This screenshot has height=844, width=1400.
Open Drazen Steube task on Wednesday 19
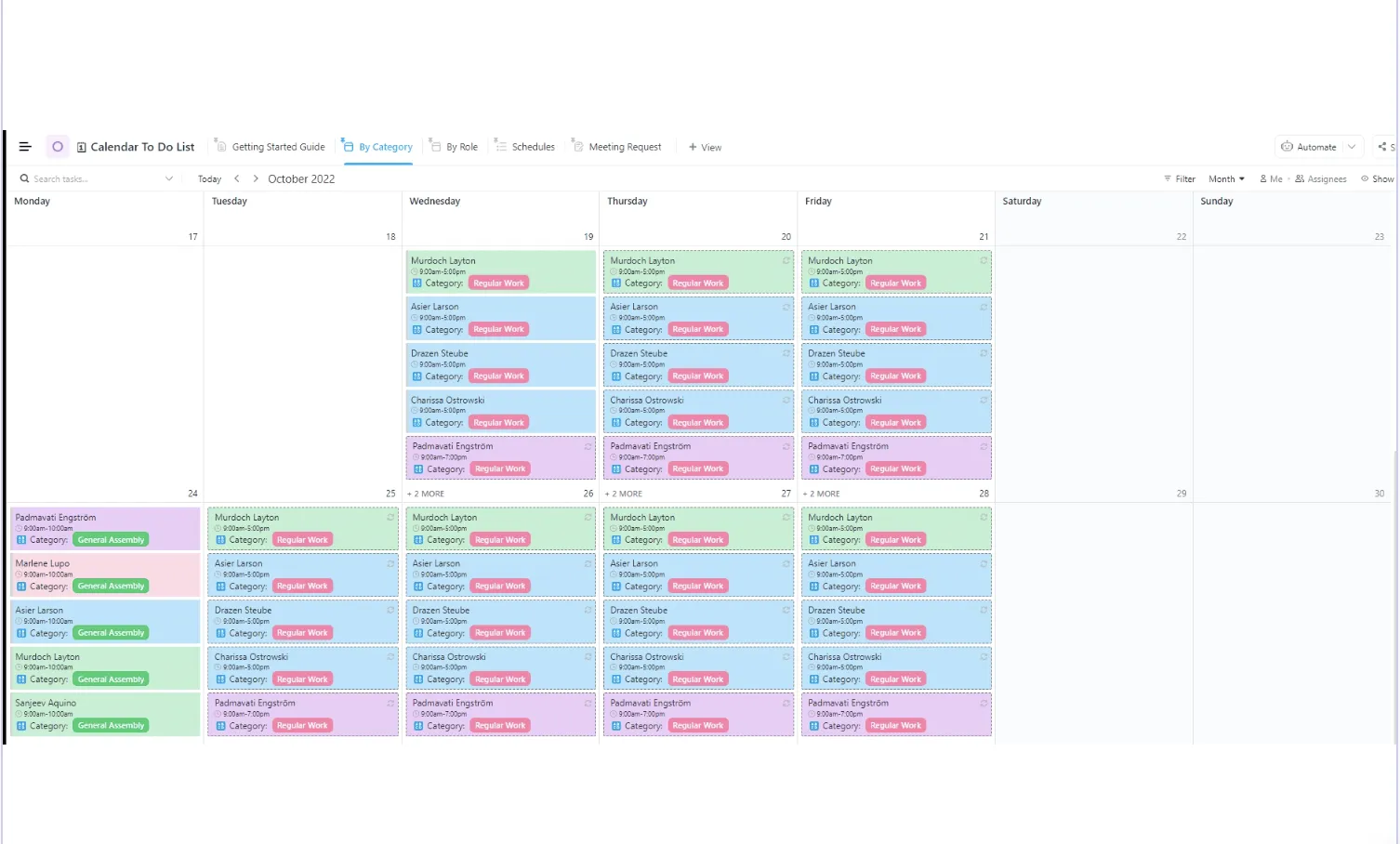[501, 365]
